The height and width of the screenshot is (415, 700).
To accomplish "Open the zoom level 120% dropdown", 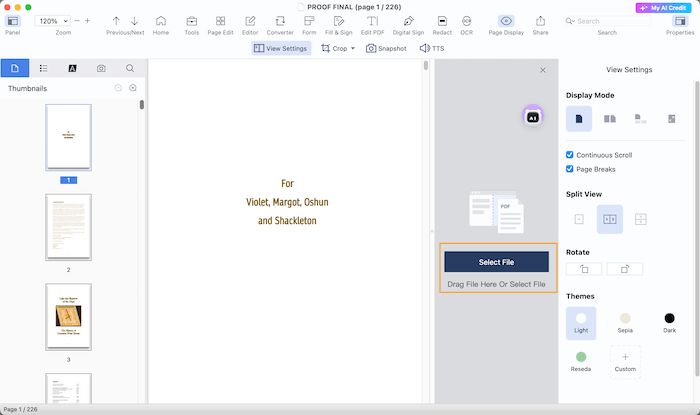I will click(52, 20).
